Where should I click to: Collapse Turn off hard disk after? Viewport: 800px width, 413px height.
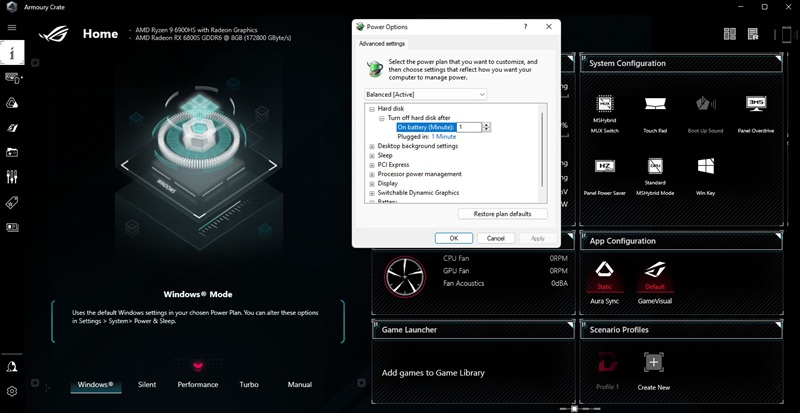(x=382, y=118)
